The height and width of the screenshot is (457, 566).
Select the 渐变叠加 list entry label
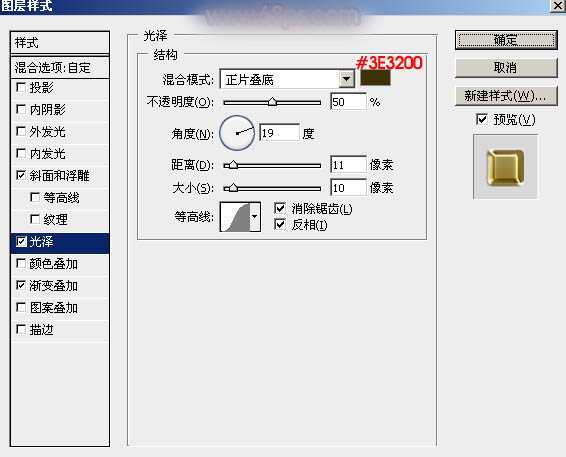click(53, 286)
